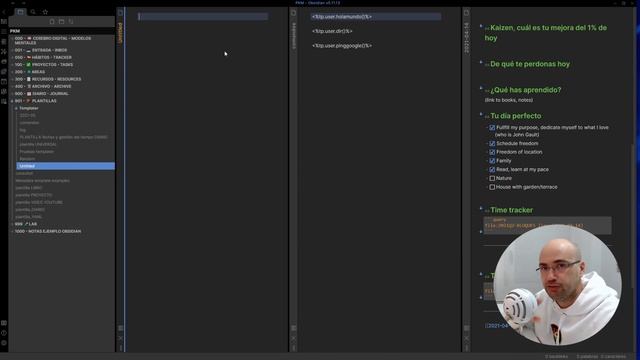This screenshot has height=360, width=640.
Task: Click the empty first line of Untitled note
Action: [x=203, y=17]
